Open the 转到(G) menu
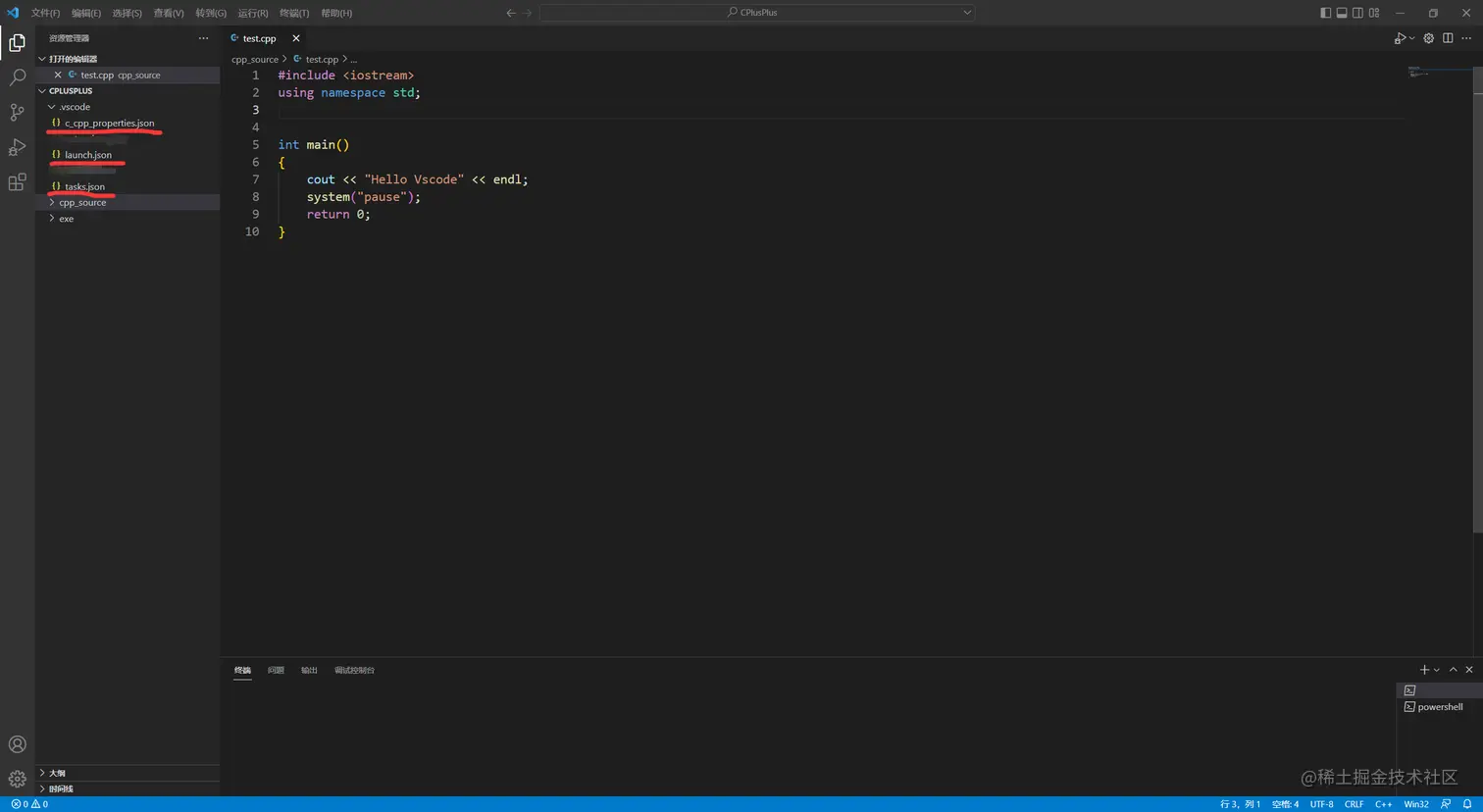The image size is (1483, 812). (x=211, y=13)
